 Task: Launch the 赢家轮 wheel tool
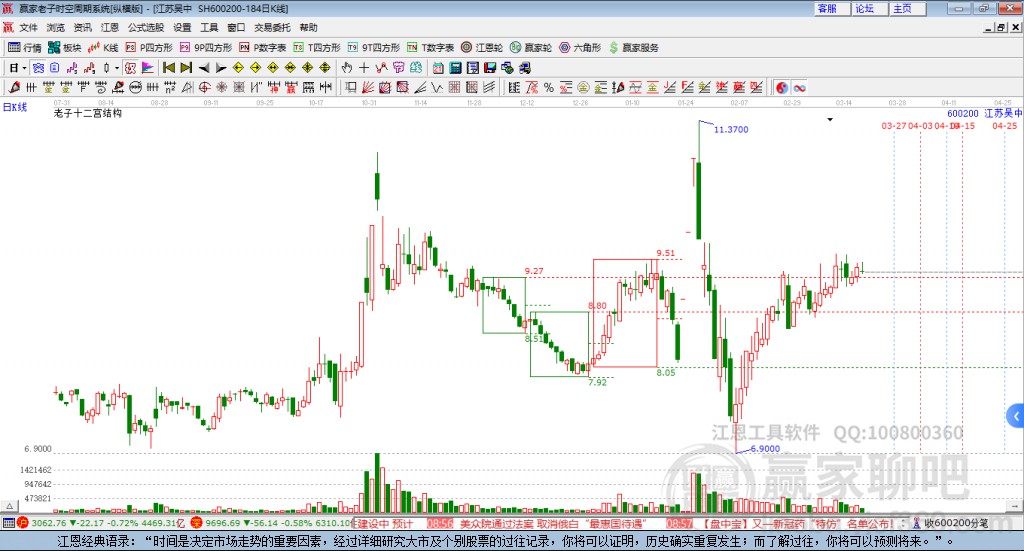[531, 48]
